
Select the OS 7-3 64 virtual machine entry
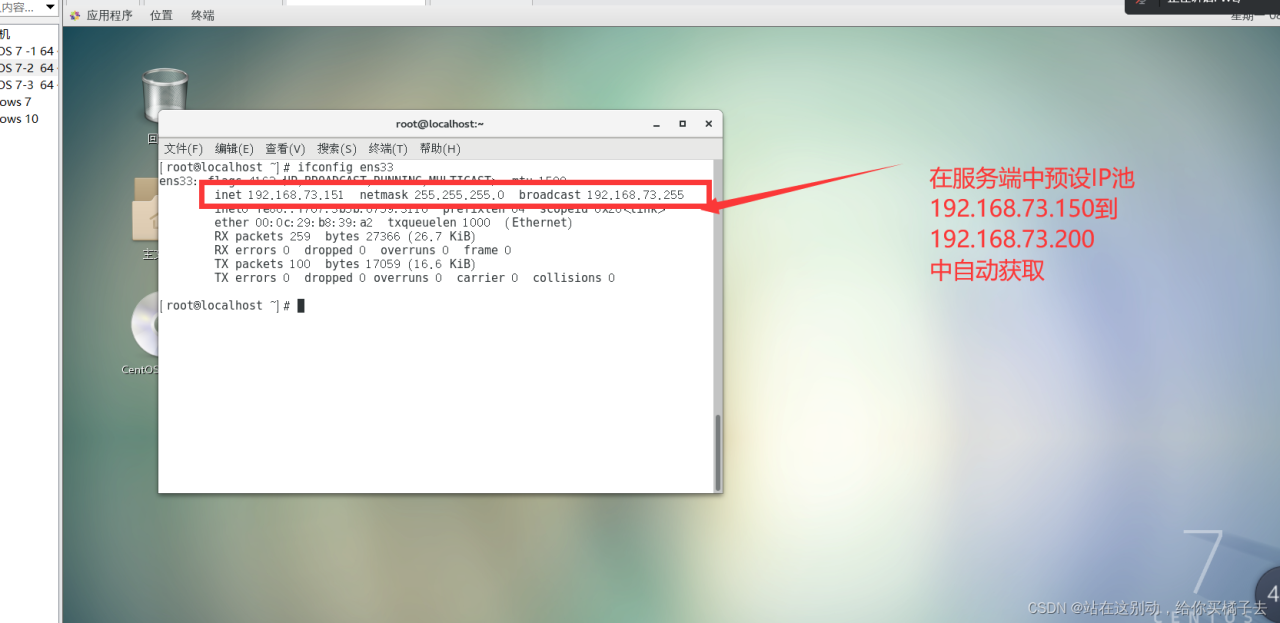click(27, 85)
